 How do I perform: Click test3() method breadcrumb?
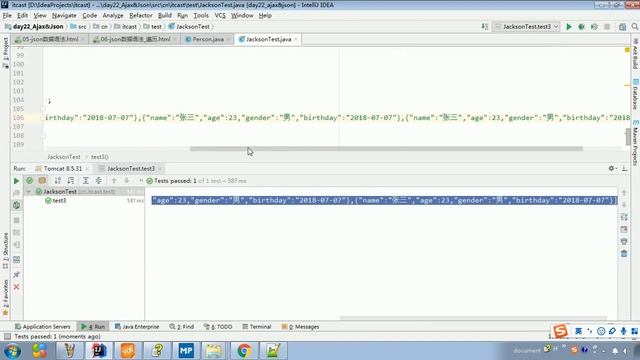pos(100,157)
